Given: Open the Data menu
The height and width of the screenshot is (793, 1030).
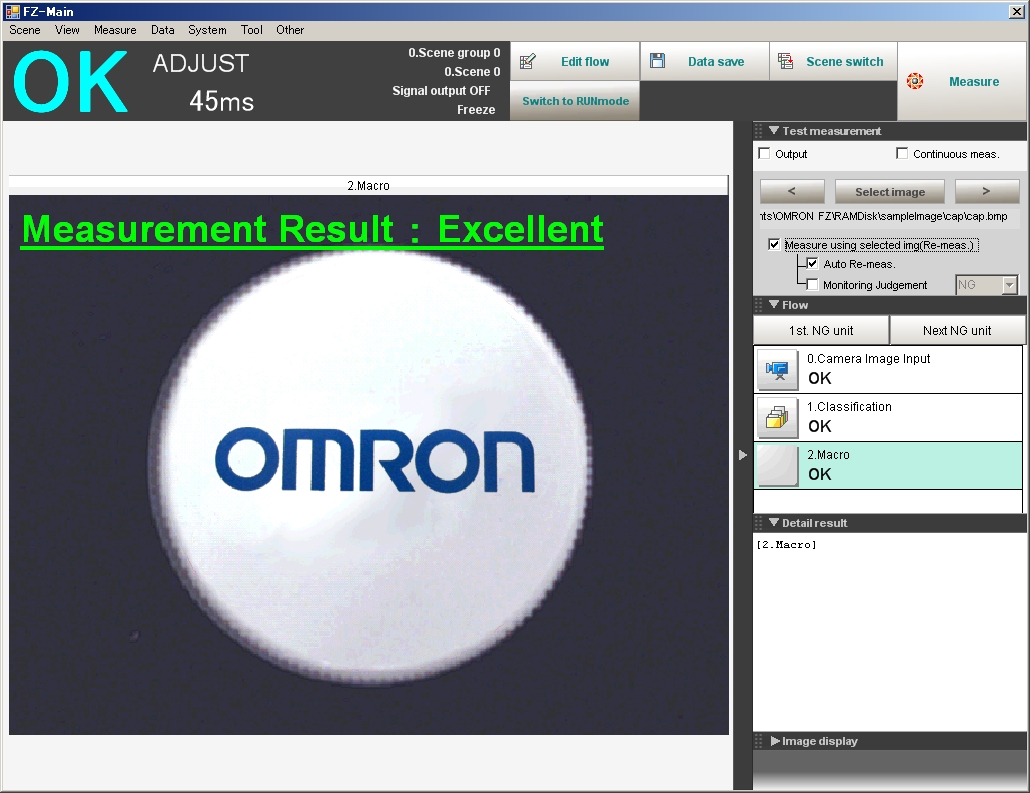Looking at the screenshot, I should tap(162, 30).
